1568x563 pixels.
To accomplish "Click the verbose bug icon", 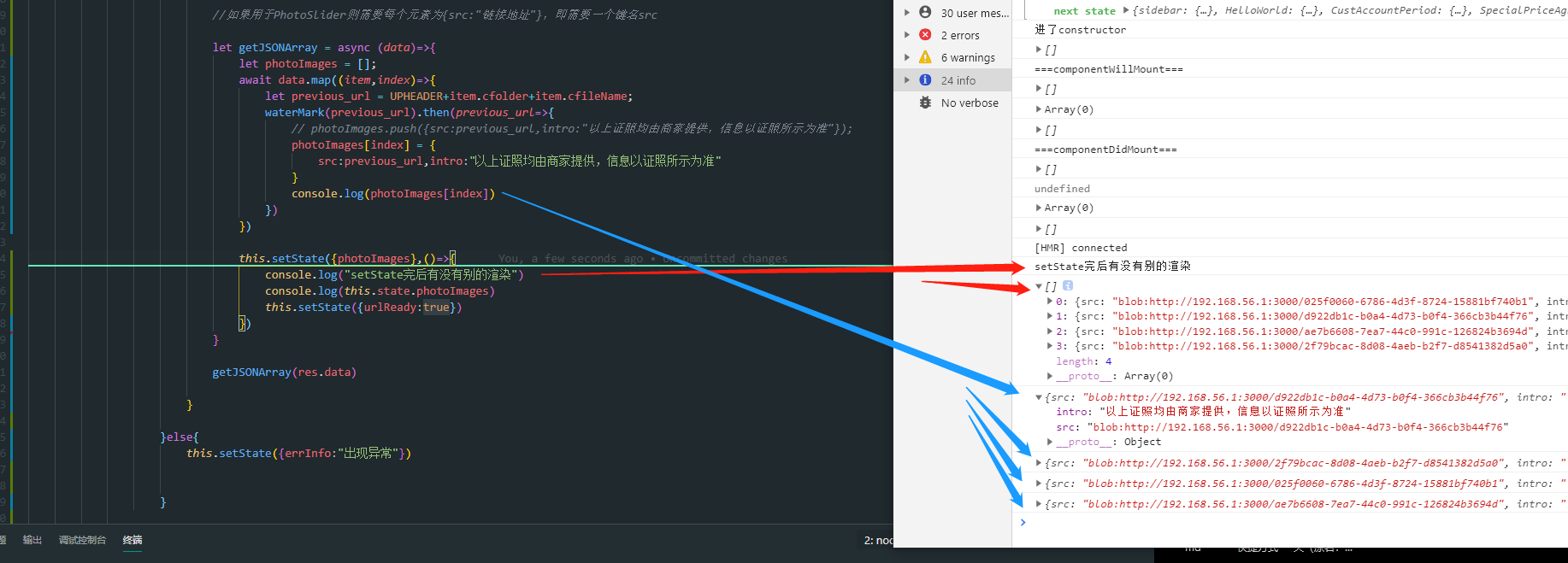I will click(x=925, y=103).
